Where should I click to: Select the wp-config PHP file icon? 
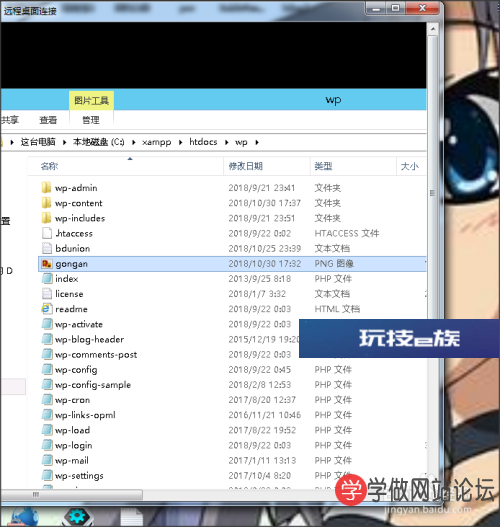tap(47, 369)
